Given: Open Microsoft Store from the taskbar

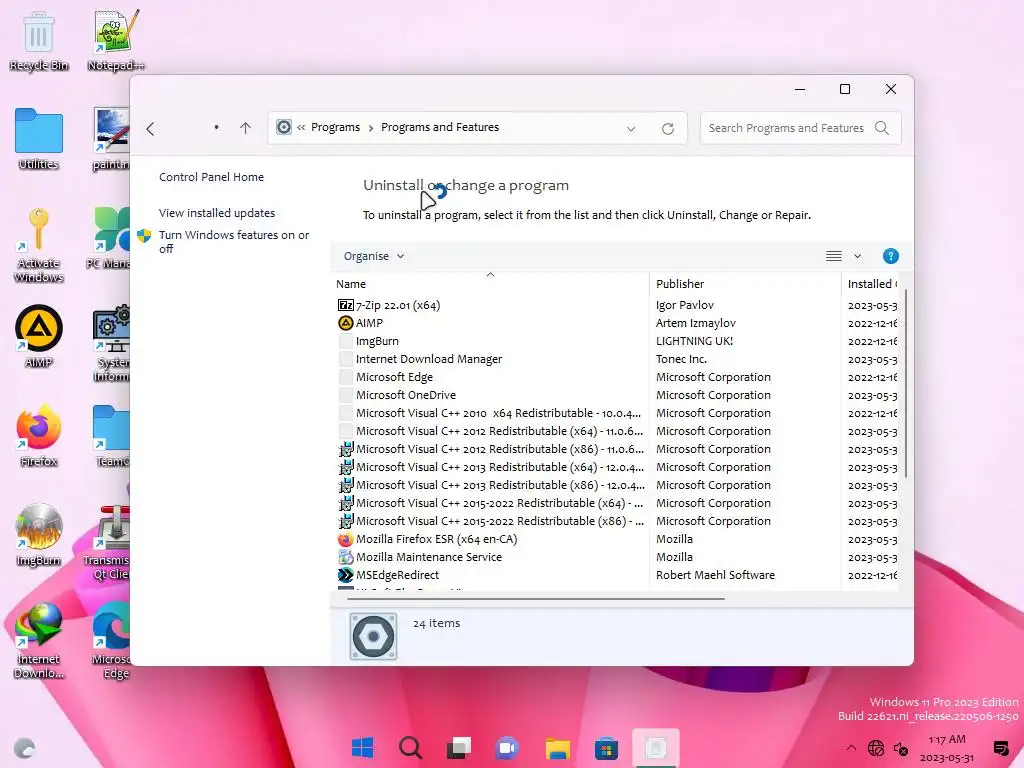Looking at the screenshot, I should pos(606,748).
